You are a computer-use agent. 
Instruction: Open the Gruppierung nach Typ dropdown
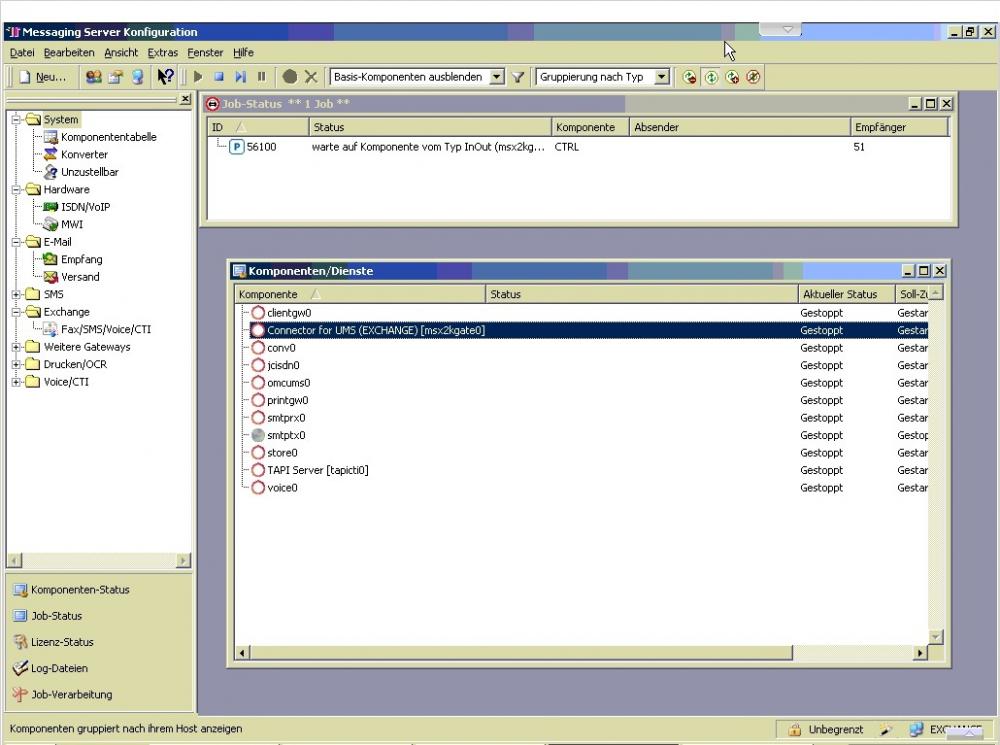point(662,77)
